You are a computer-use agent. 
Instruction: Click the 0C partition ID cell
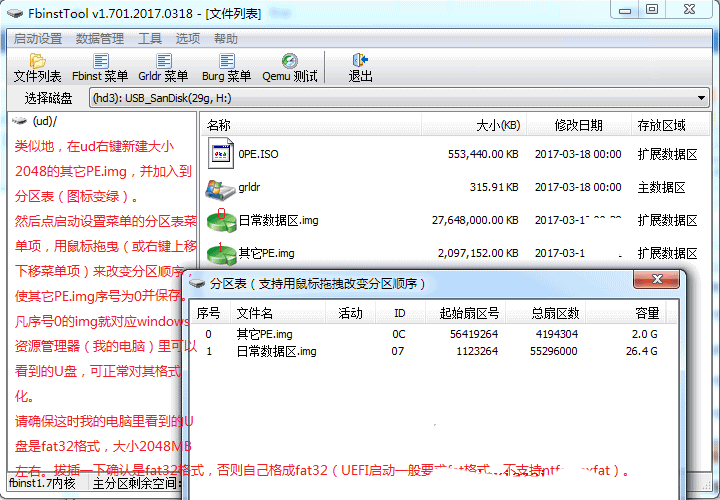[x=399, y=334]
